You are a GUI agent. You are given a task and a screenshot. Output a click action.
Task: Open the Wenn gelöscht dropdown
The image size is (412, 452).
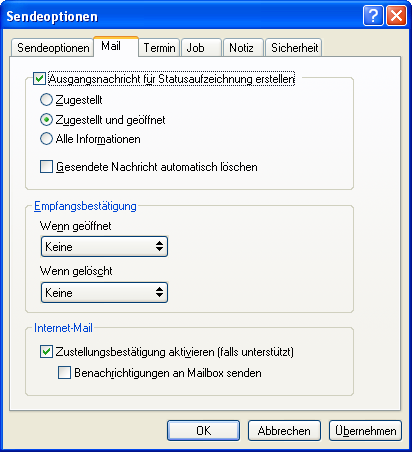coord(104,293)
